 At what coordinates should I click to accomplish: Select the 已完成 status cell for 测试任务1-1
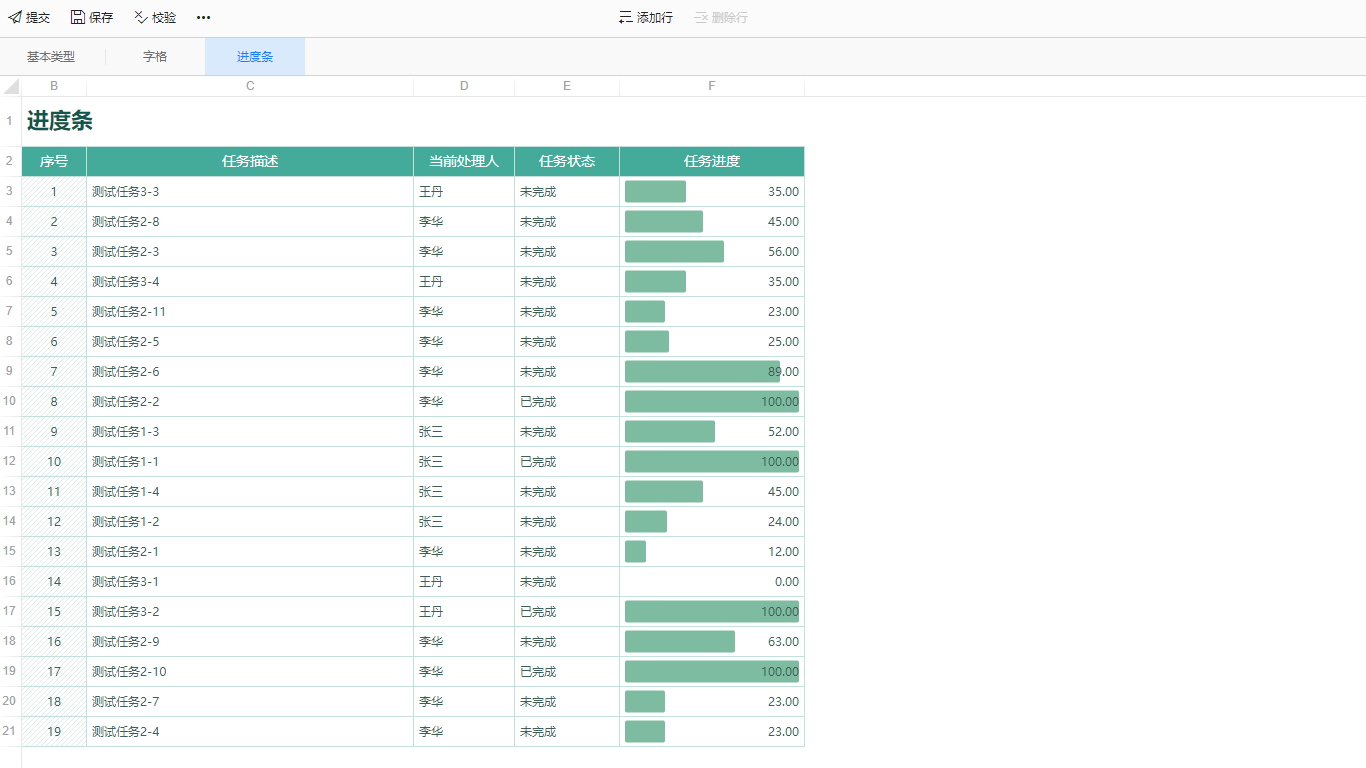(566, 462)
